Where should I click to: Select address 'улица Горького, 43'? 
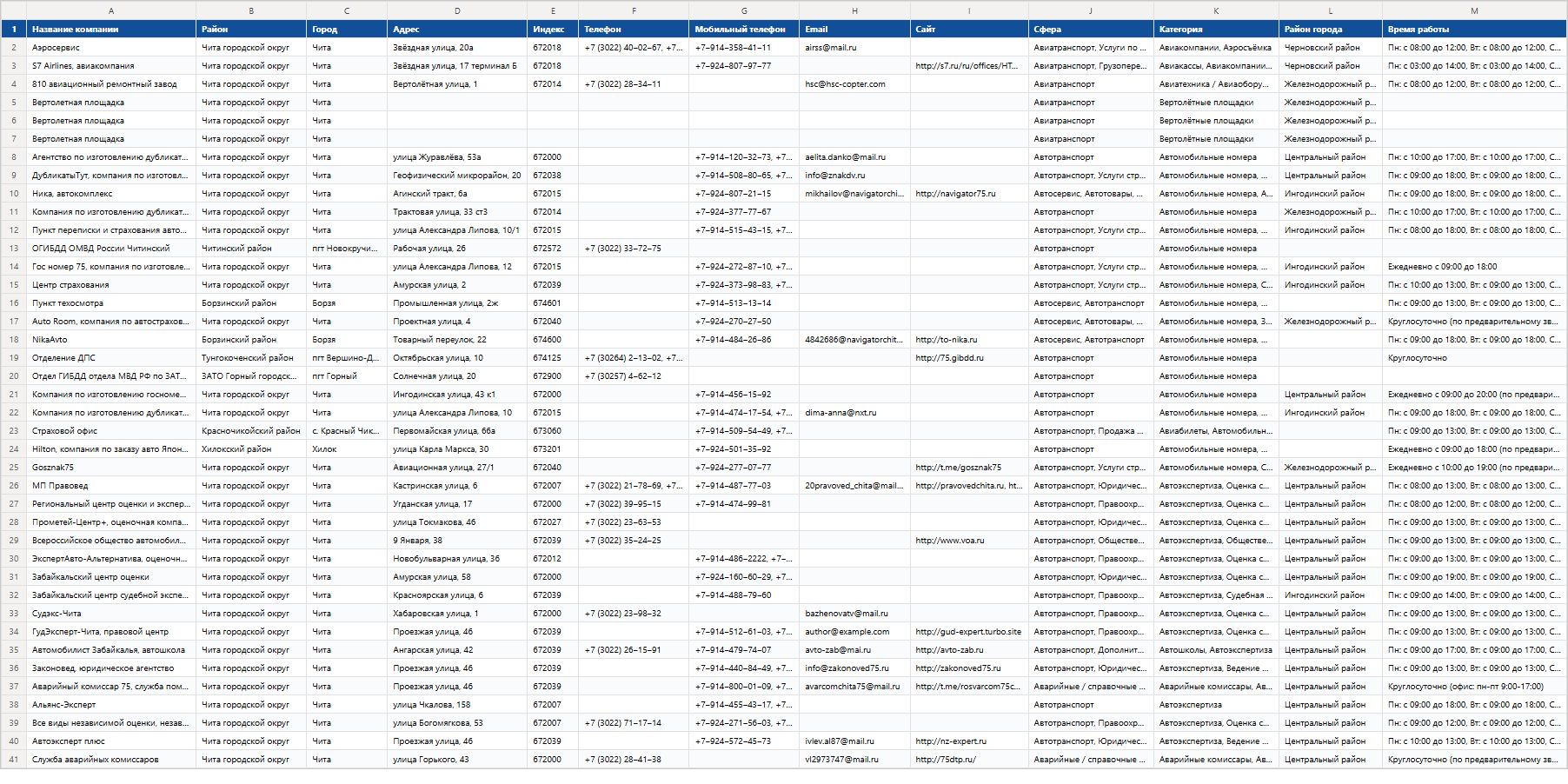point(457,759)
